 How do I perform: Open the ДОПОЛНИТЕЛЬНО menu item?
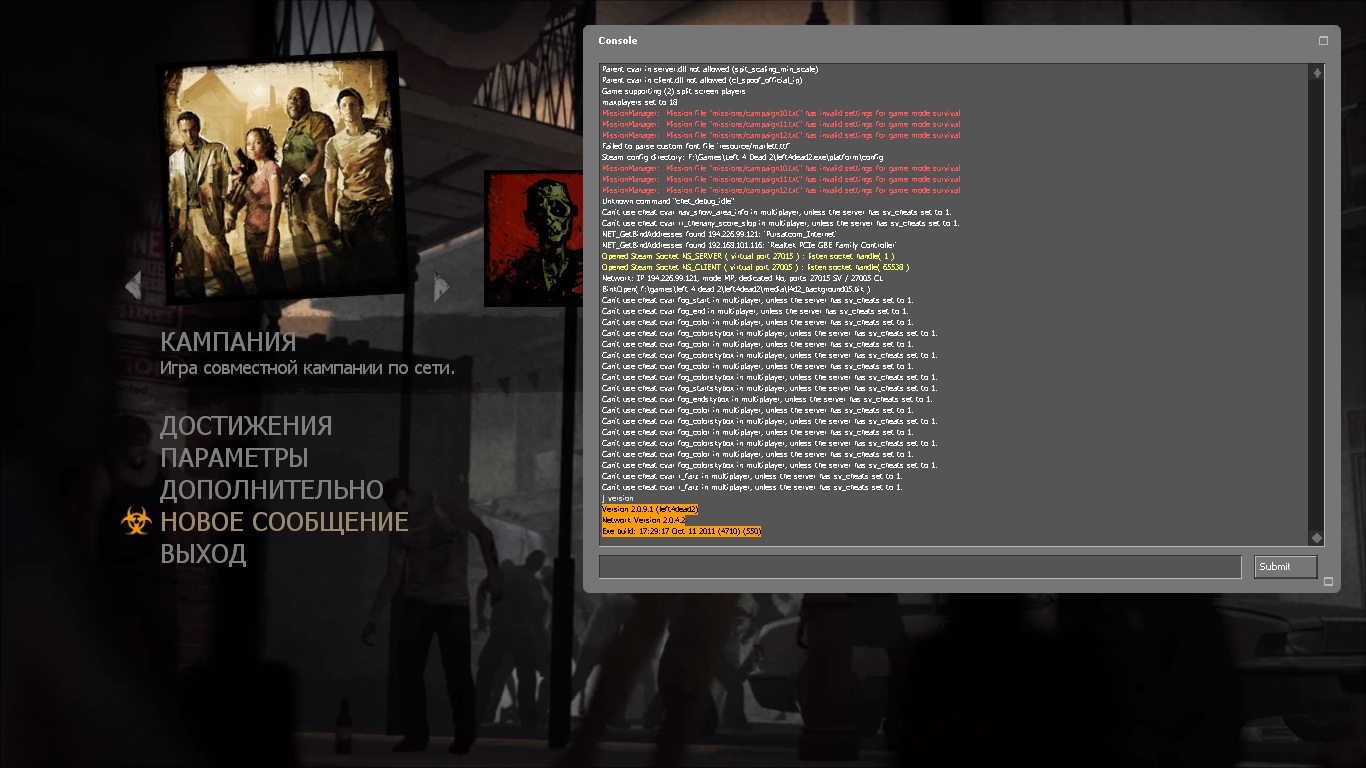pos(272,490)
